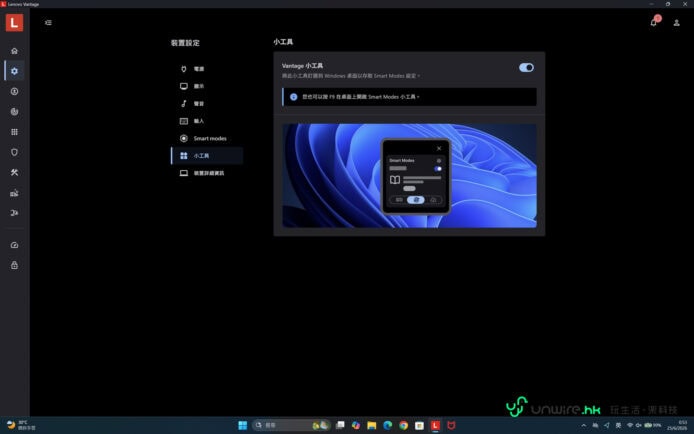The height and width of the screenshot is (434, 694).
Task: Open the weather widget on taskbar
Action: [21, 425]
